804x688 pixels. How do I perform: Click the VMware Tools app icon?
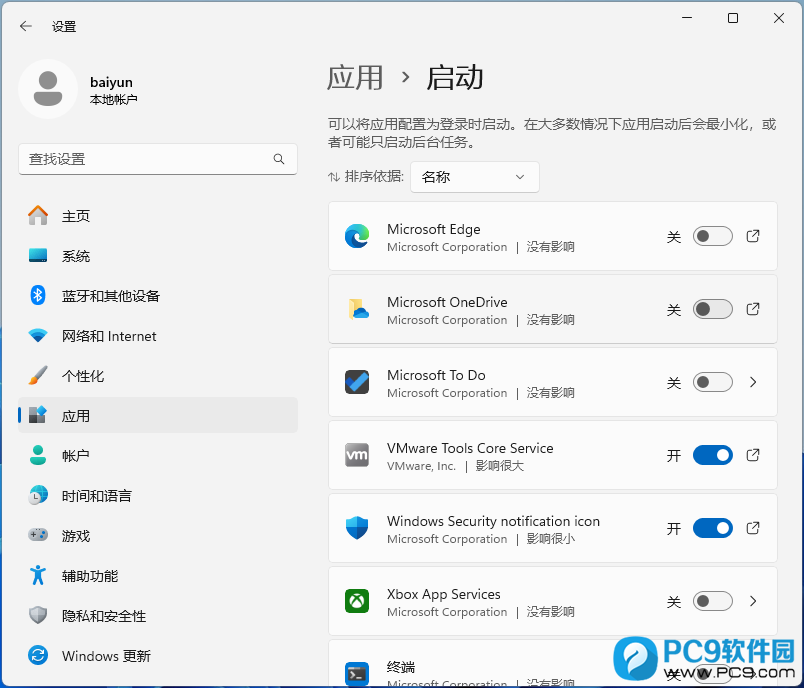click(357, 455)
